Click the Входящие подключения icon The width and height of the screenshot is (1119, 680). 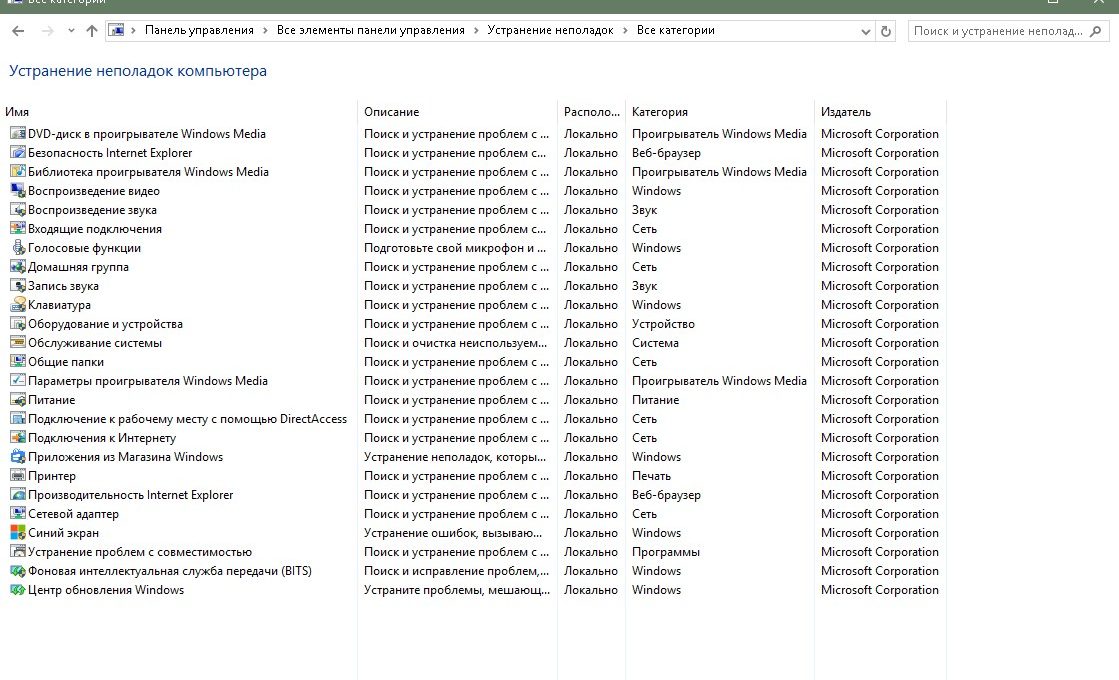coord(18,229)
